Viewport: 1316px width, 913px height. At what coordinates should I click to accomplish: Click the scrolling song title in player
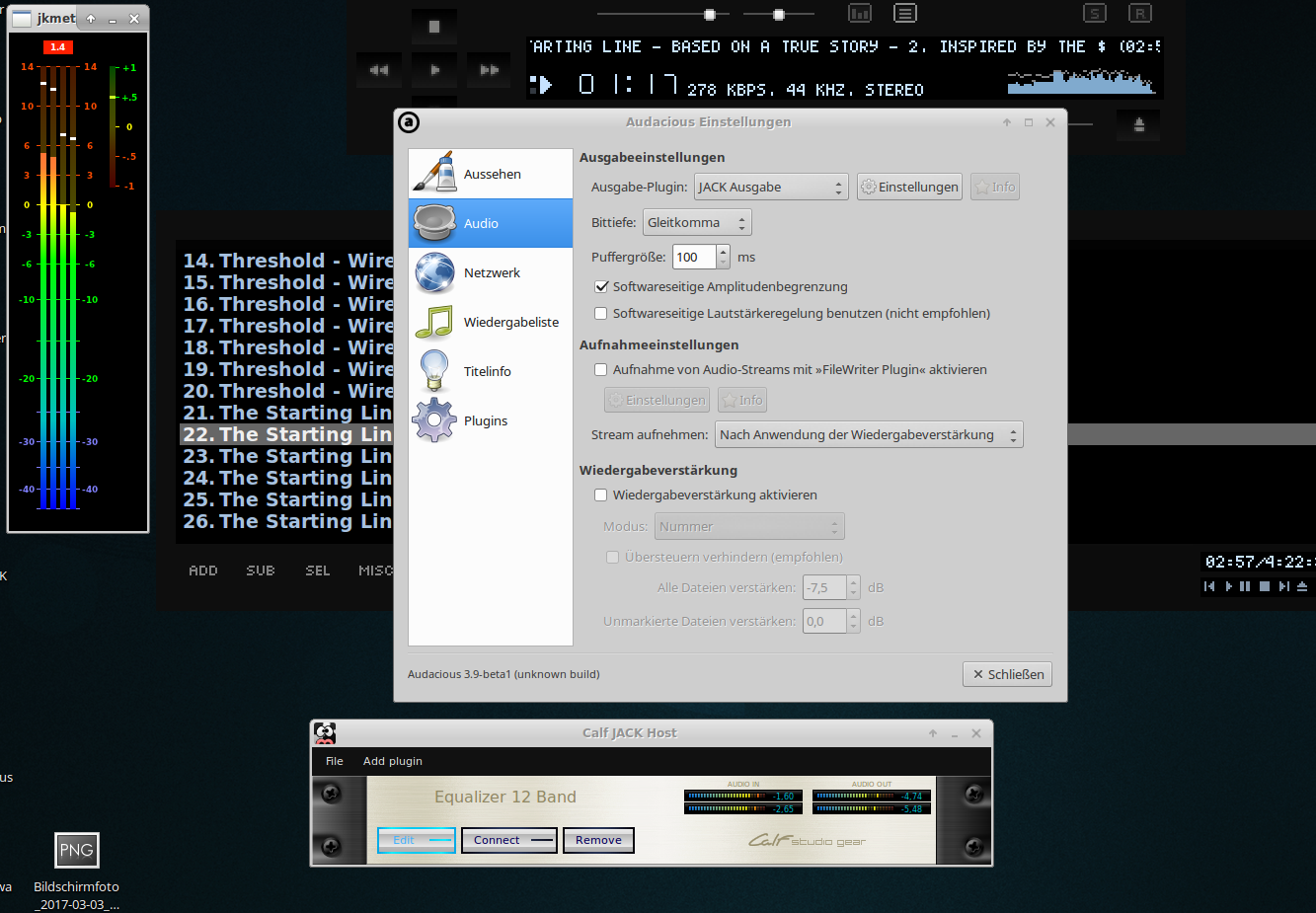(x=844, y=46)
